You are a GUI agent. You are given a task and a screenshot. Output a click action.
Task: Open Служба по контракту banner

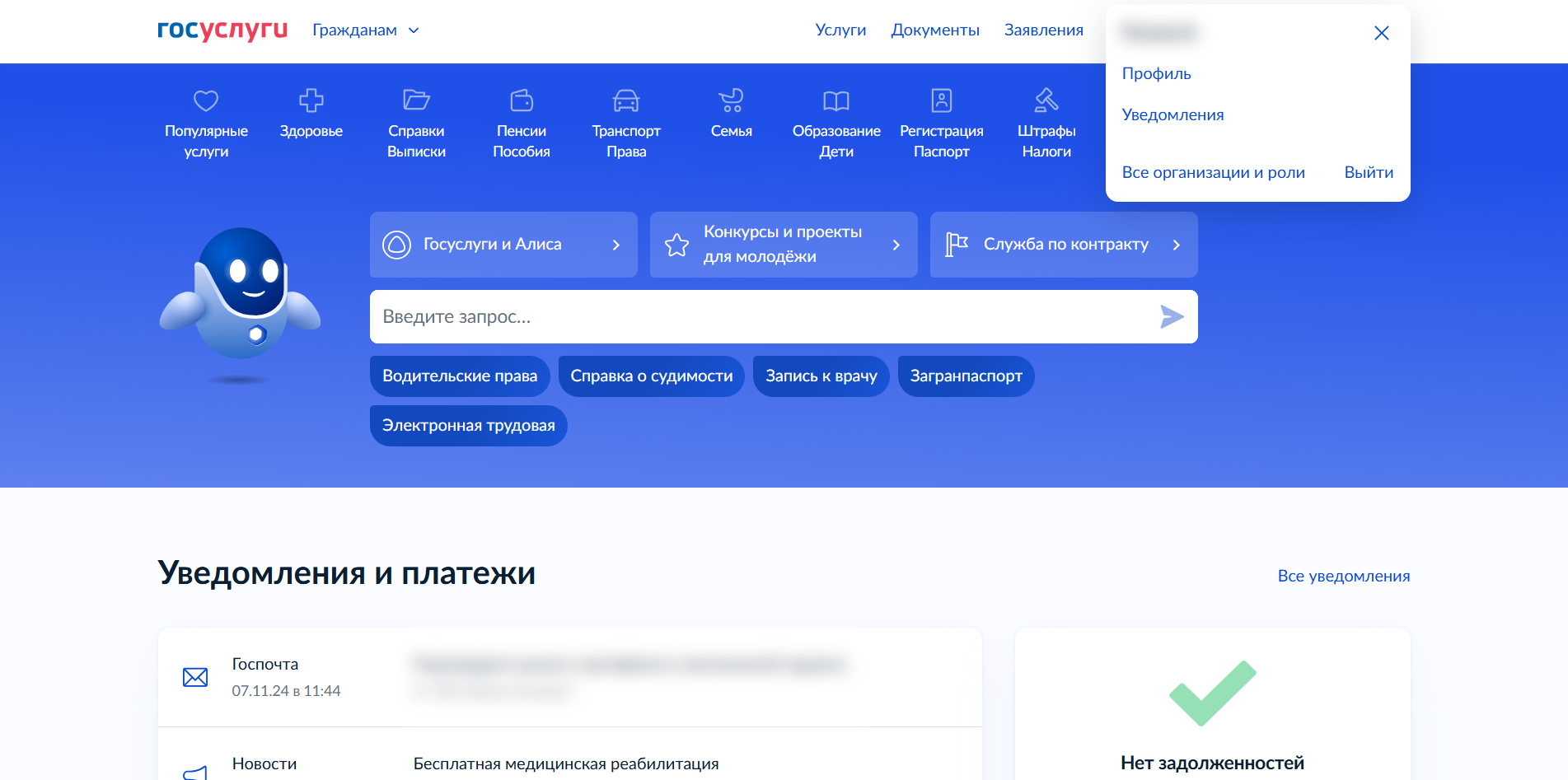tap(1063, 245)
